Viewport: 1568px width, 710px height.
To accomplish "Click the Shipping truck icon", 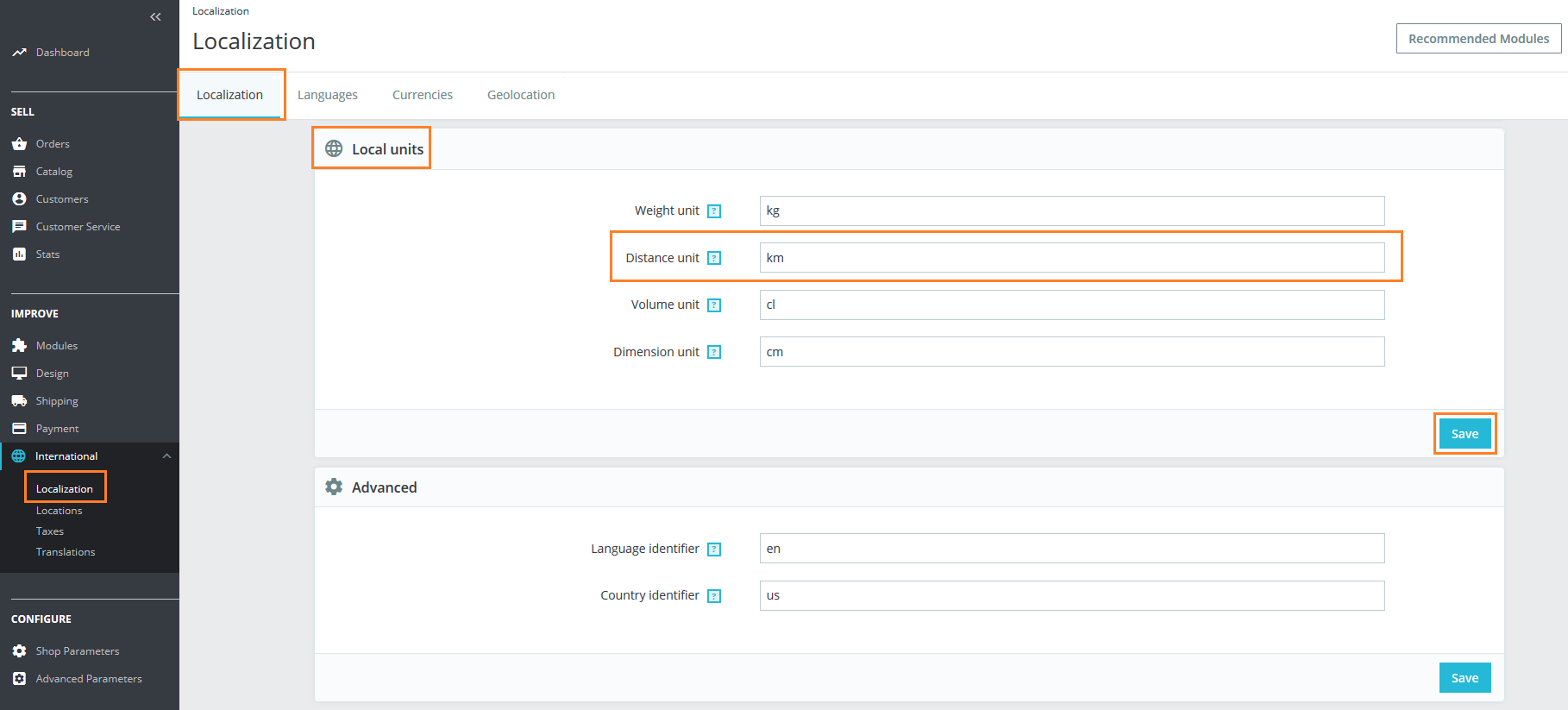I will [19, 401].
